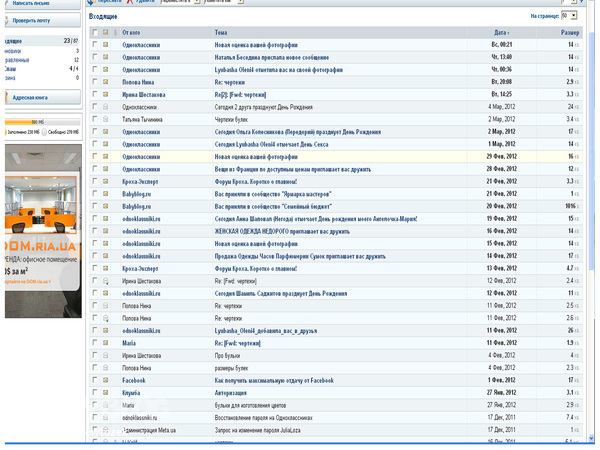Sort messages by Тема column header
Screen dimensions: 600x450
pyautogui.click(x=221, y=33)
